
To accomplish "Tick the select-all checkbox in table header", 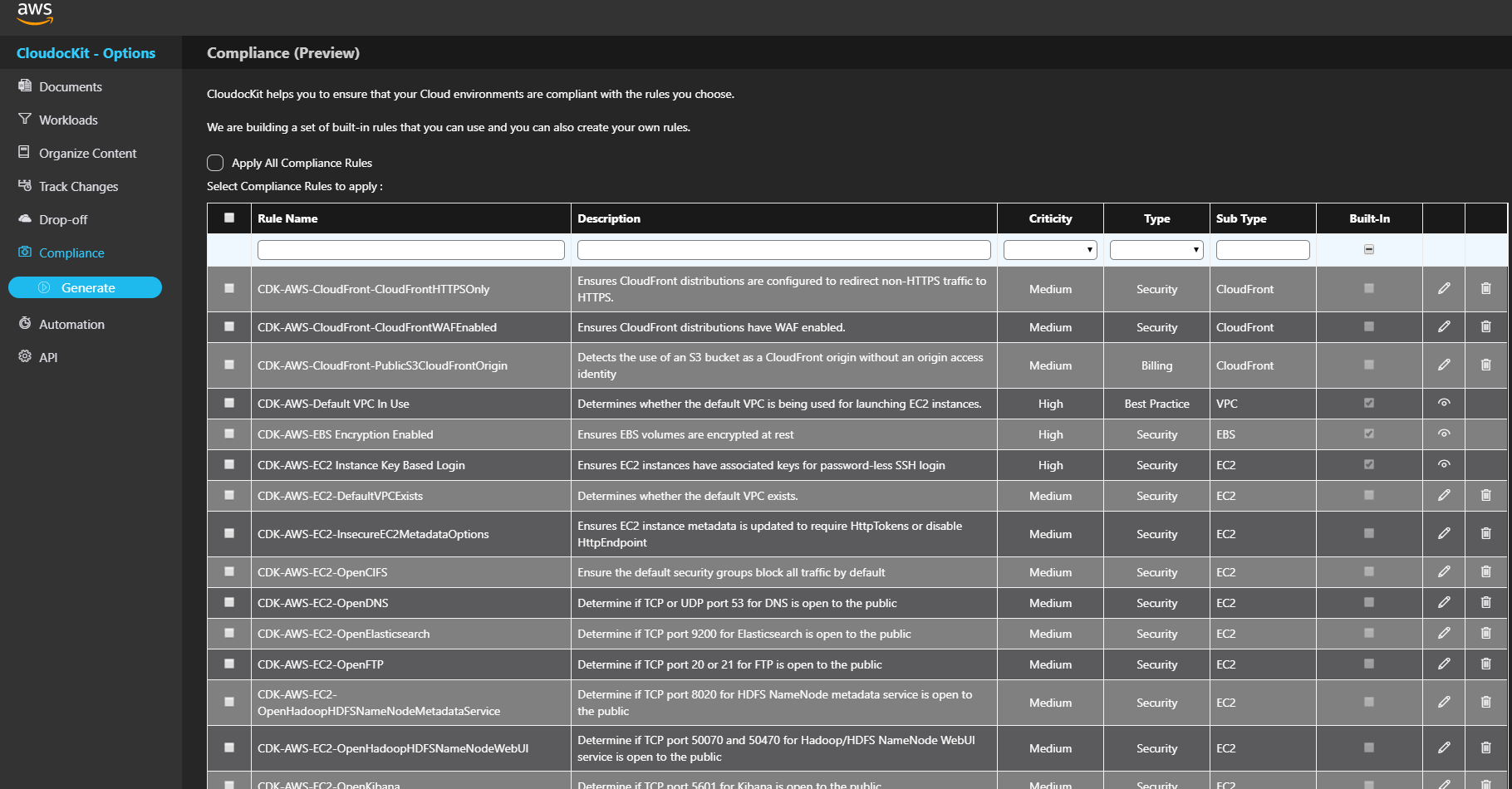I will coord(229,218).
